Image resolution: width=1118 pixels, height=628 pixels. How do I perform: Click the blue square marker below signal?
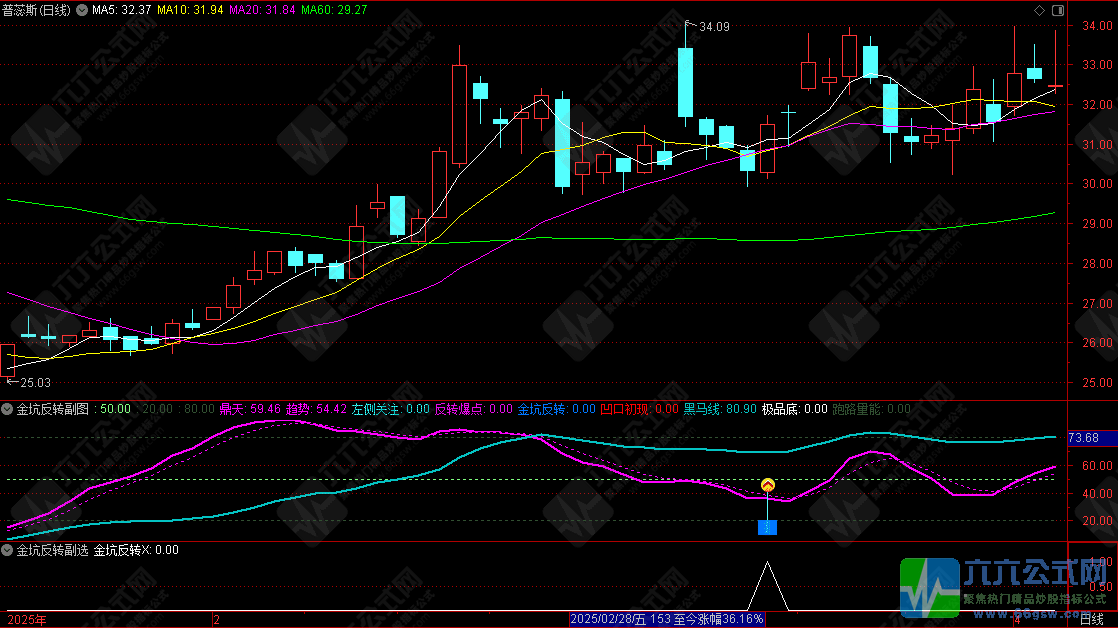coord(767,527)
